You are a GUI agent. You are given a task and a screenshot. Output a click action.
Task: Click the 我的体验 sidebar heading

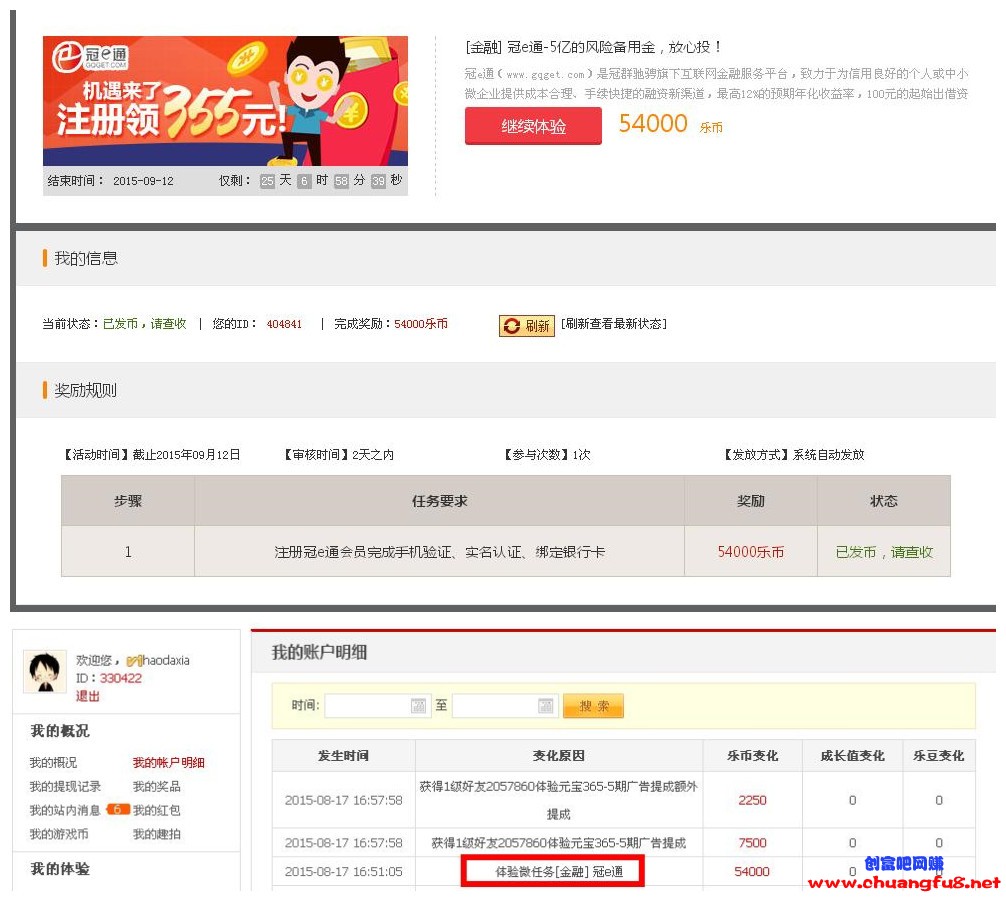pyautogui.click(x=60, y=869)
